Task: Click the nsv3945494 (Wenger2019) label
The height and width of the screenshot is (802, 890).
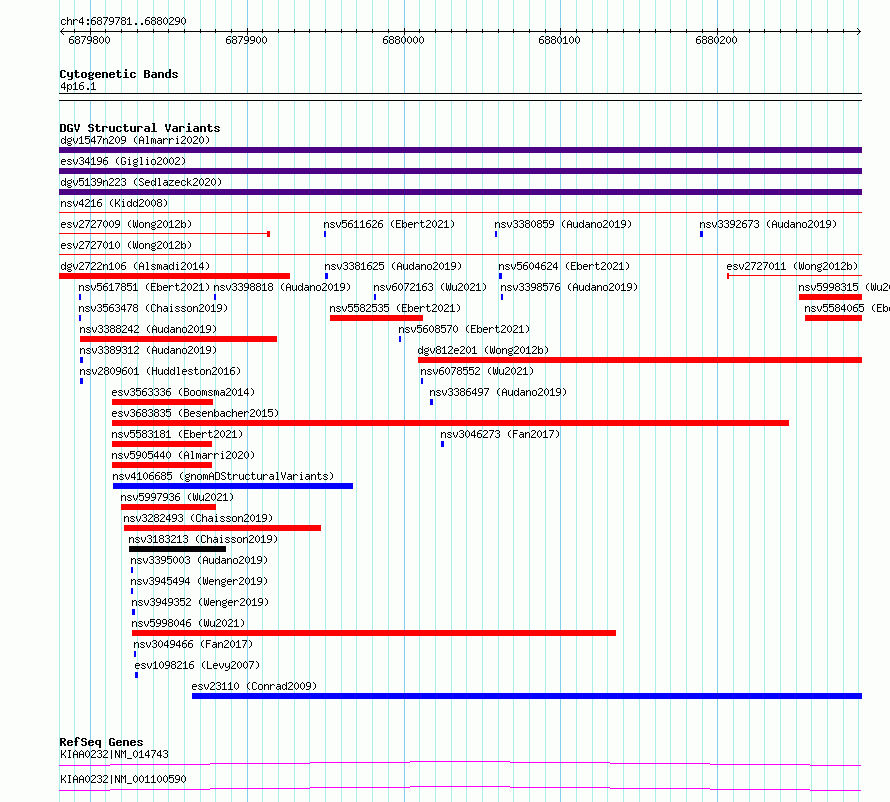Action: [x=199, y=581]
